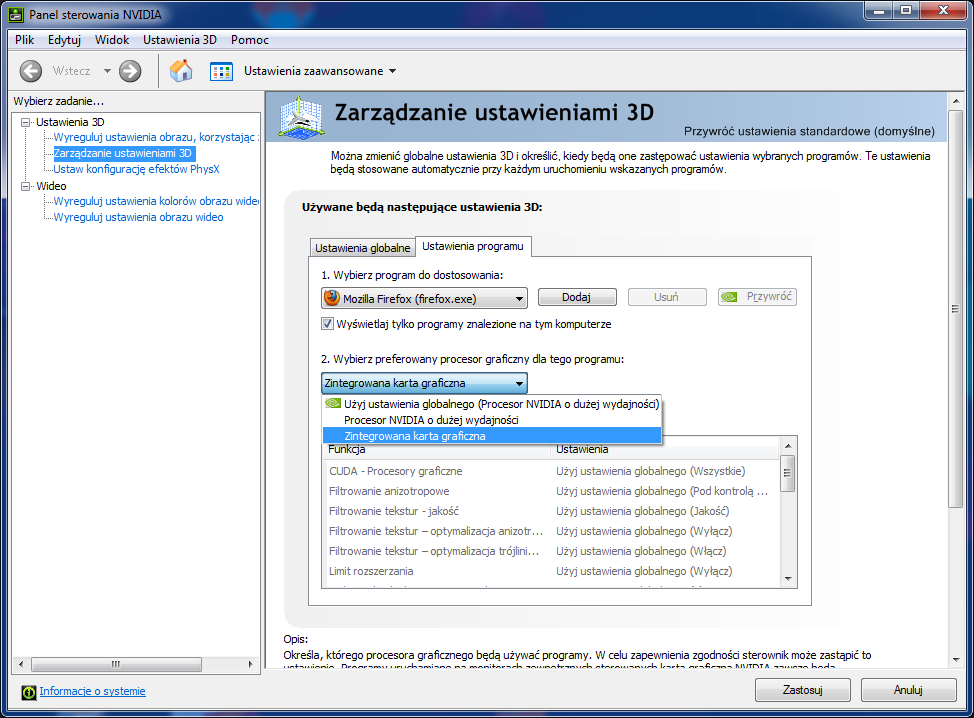Open the Home icon in toolbar
974x718 pixels.
pos(181,71)
